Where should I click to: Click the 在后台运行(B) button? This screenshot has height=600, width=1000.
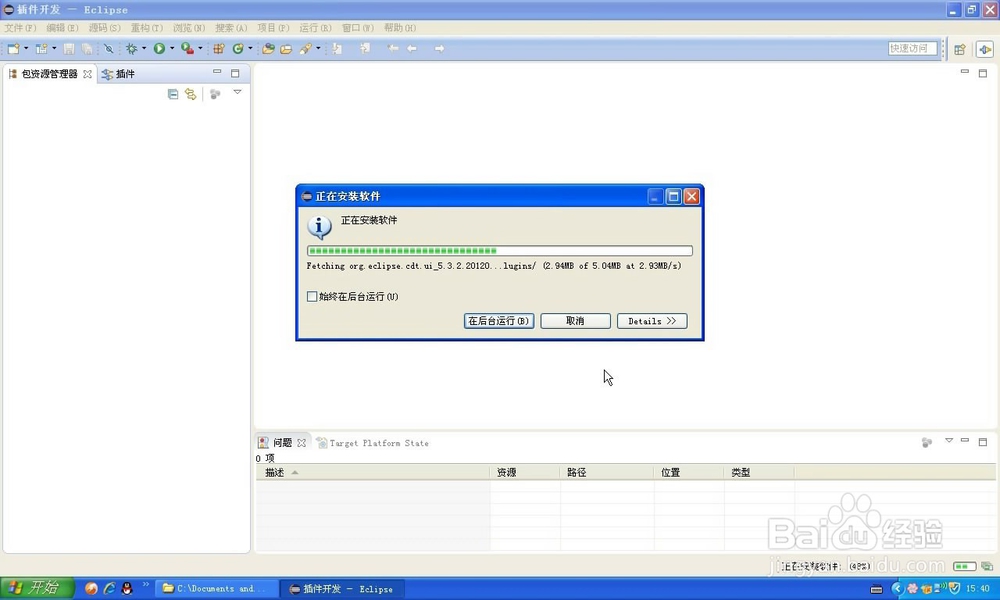(499, 321)
